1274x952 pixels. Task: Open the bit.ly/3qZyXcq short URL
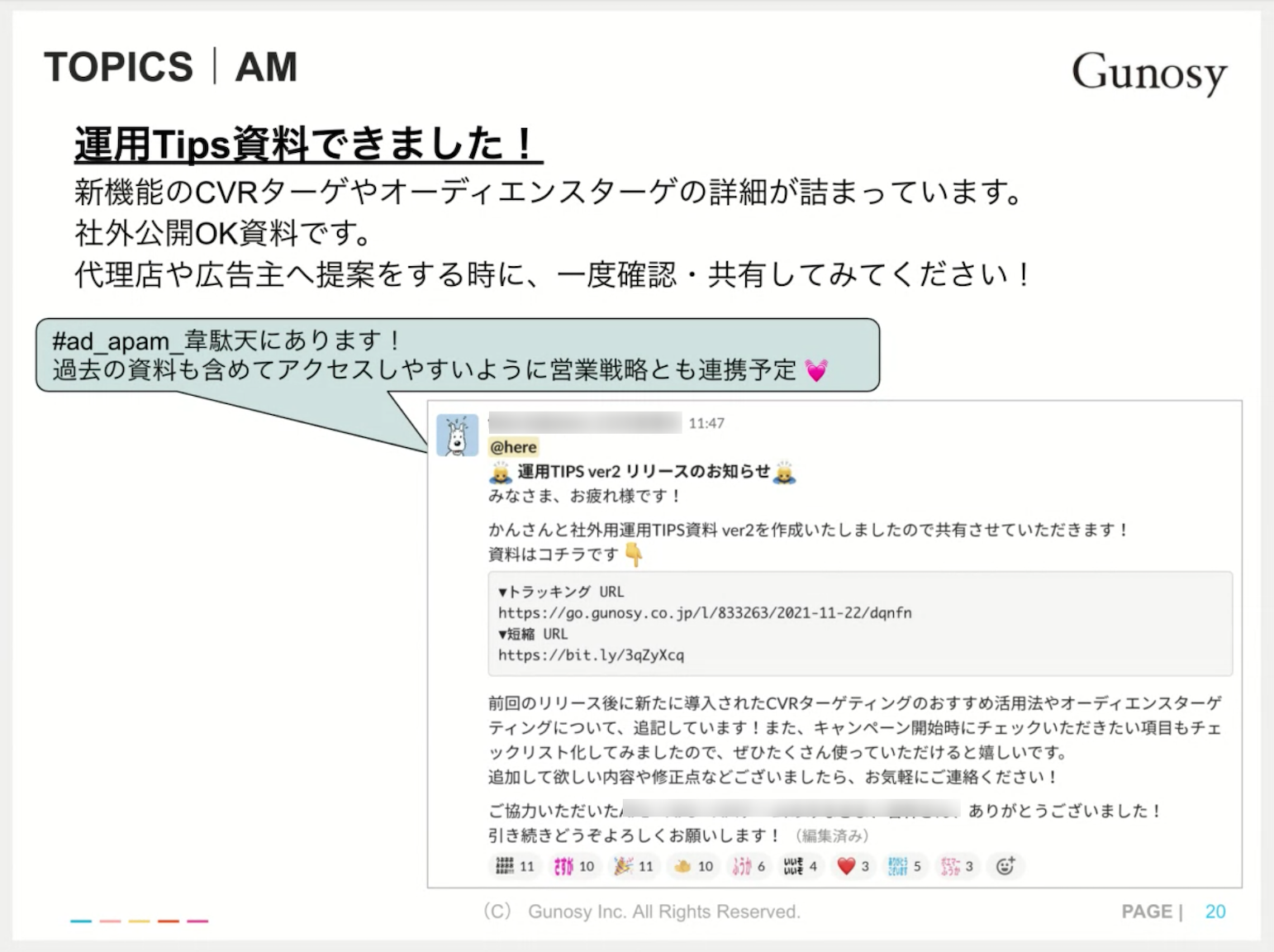click(x=591, y=654)
